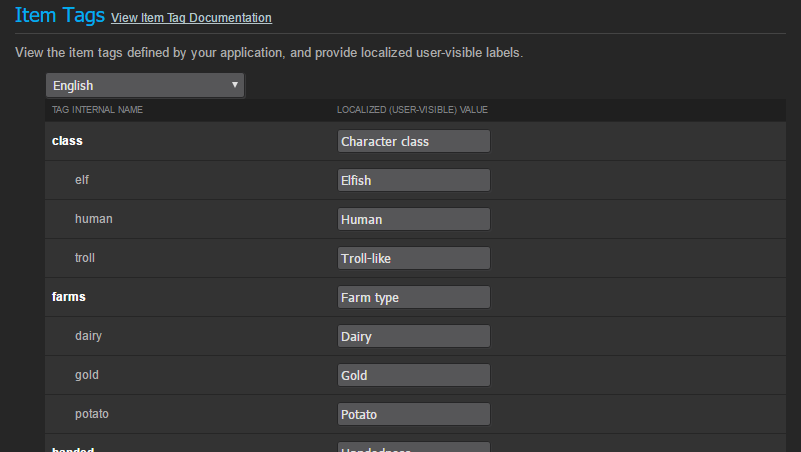The image size is (801, 452).
Task: Select the gold tag internal name
Action: [86, 375]
